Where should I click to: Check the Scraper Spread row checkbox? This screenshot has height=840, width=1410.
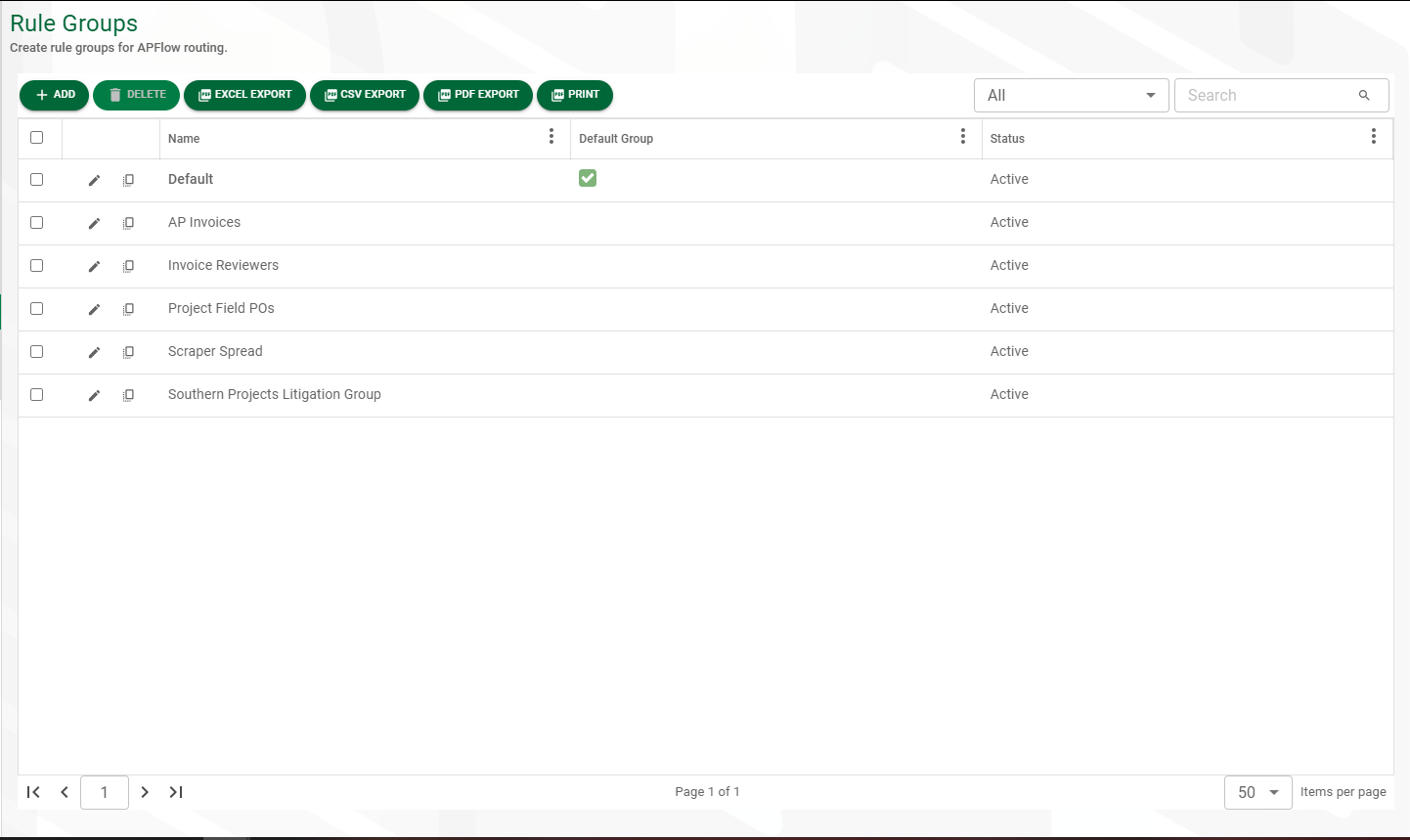pos(37,351)
